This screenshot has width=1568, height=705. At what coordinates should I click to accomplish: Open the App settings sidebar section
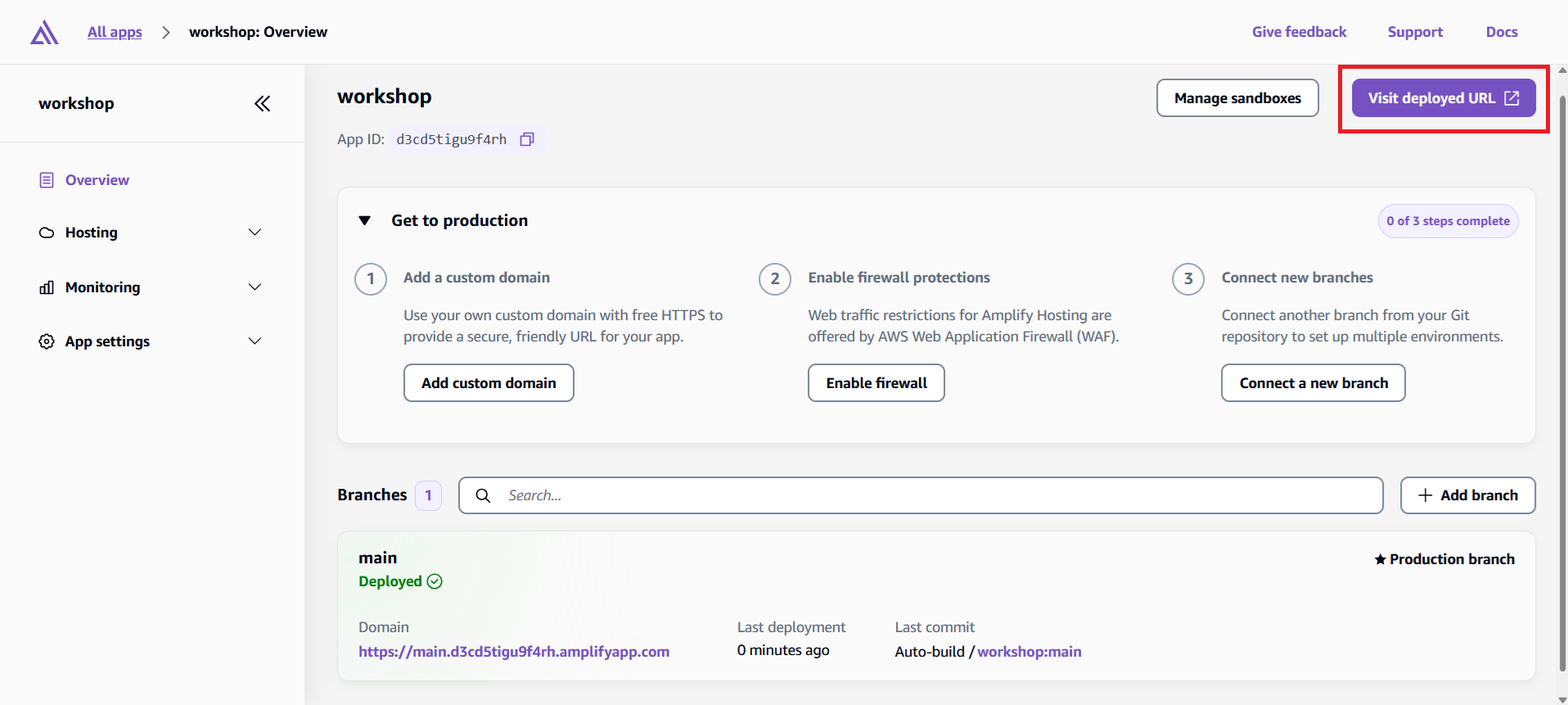(107, 341)
